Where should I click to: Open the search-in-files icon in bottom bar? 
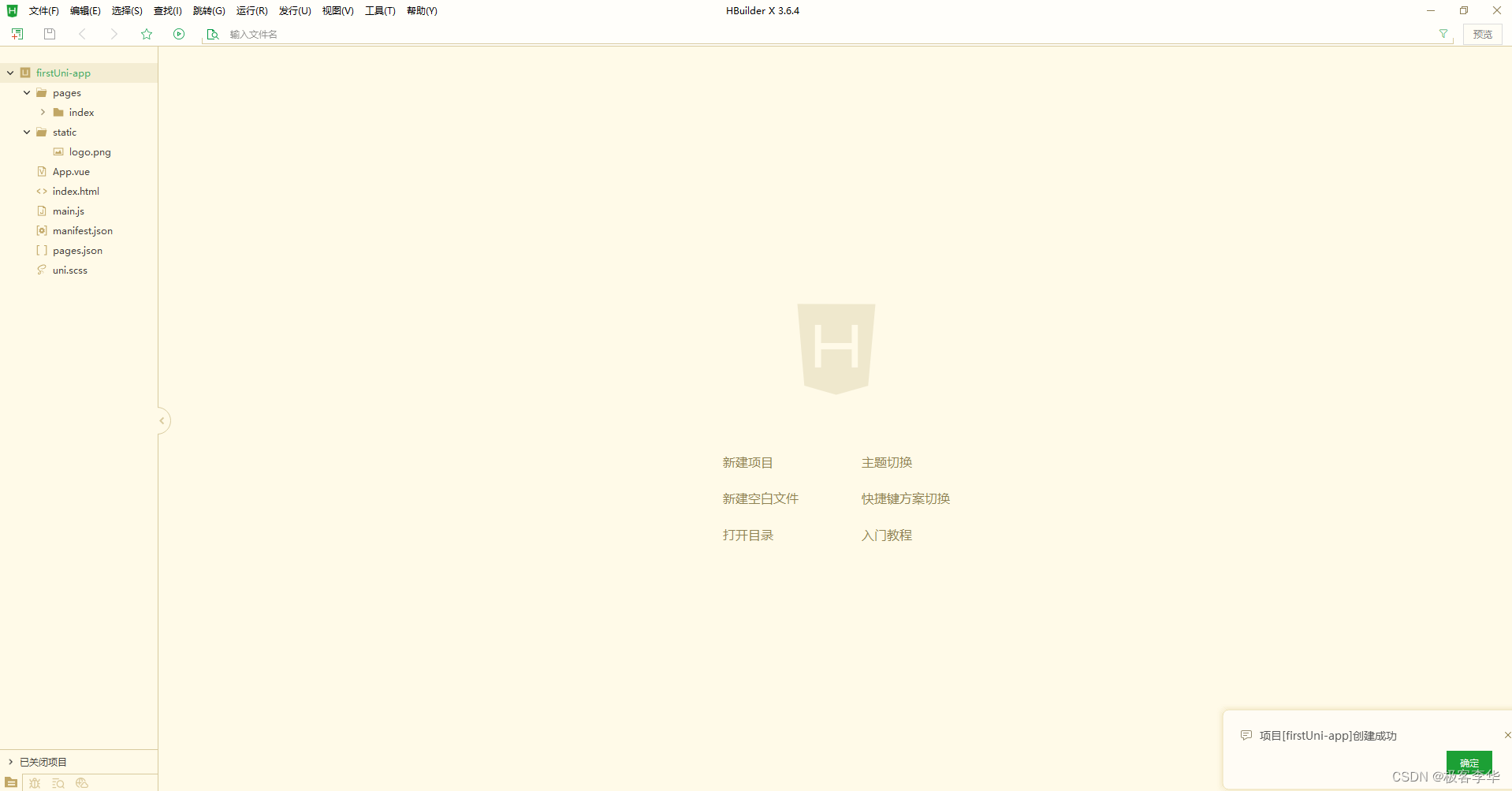point(58,783)
